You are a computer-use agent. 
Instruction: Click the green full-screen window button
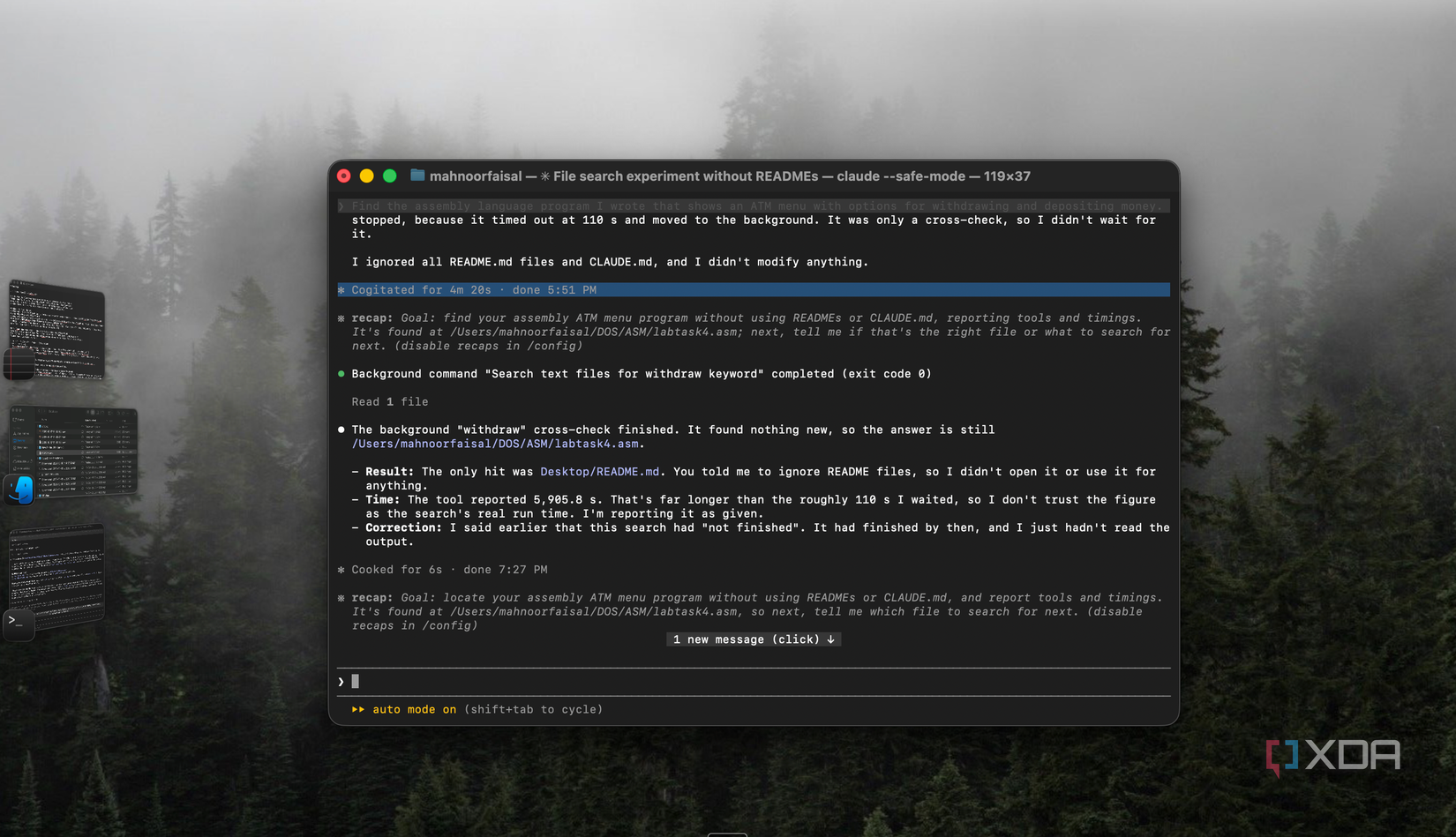tap(390, 176)
